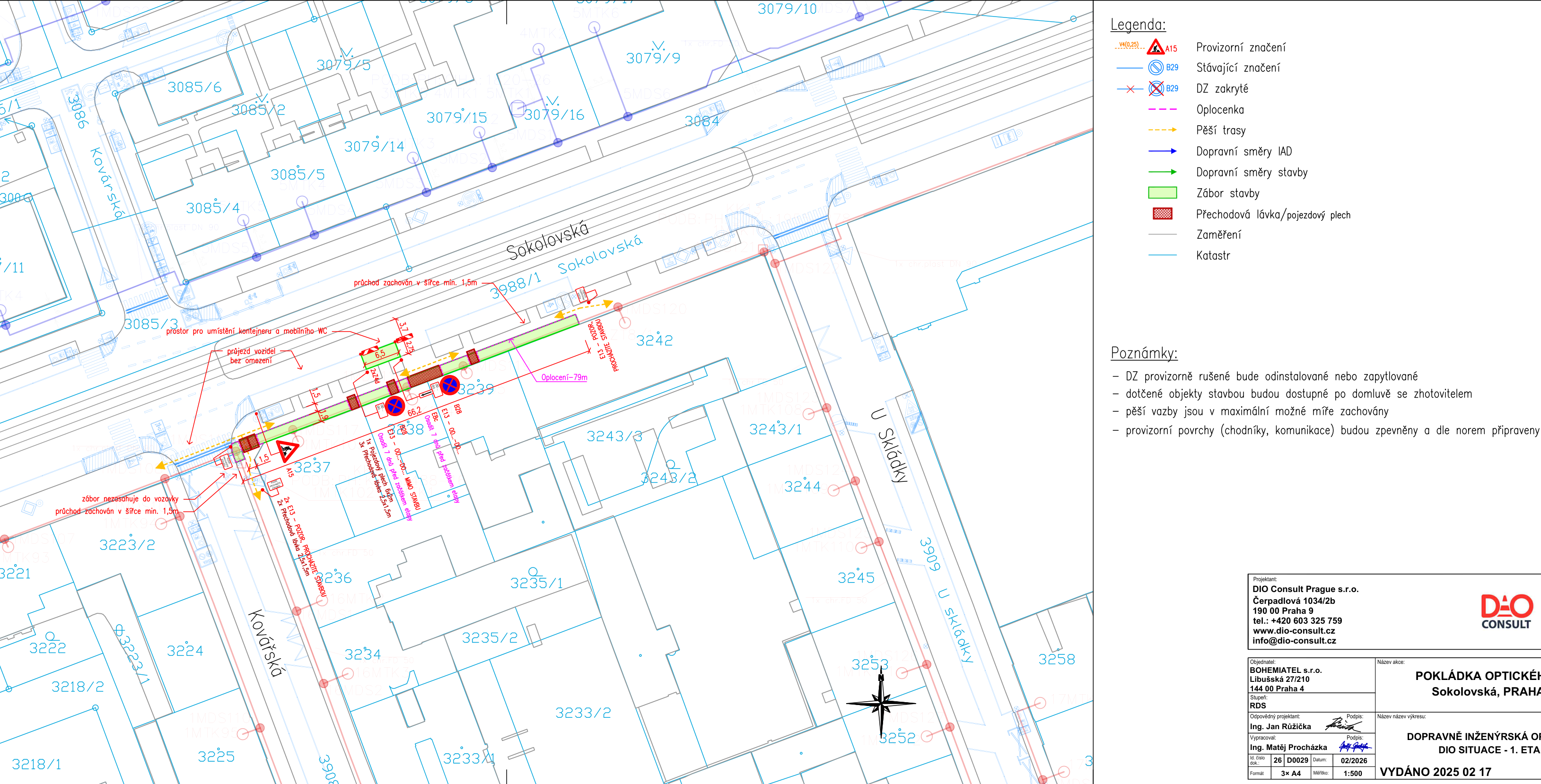Click the green construction traffic direction arrow
Screen dimensions: 1541x784
[1162, 172]
